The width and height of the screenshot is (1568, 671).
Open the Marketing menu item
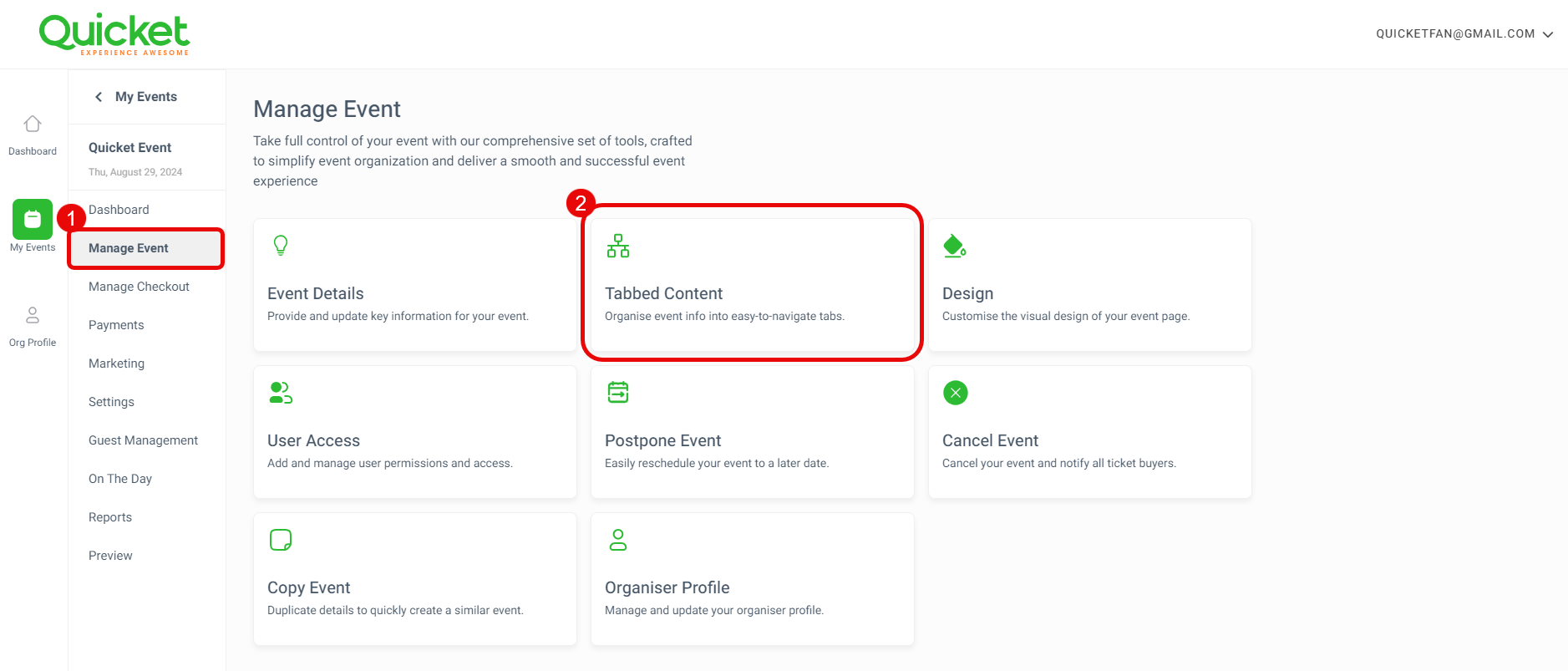pos(116,363)
